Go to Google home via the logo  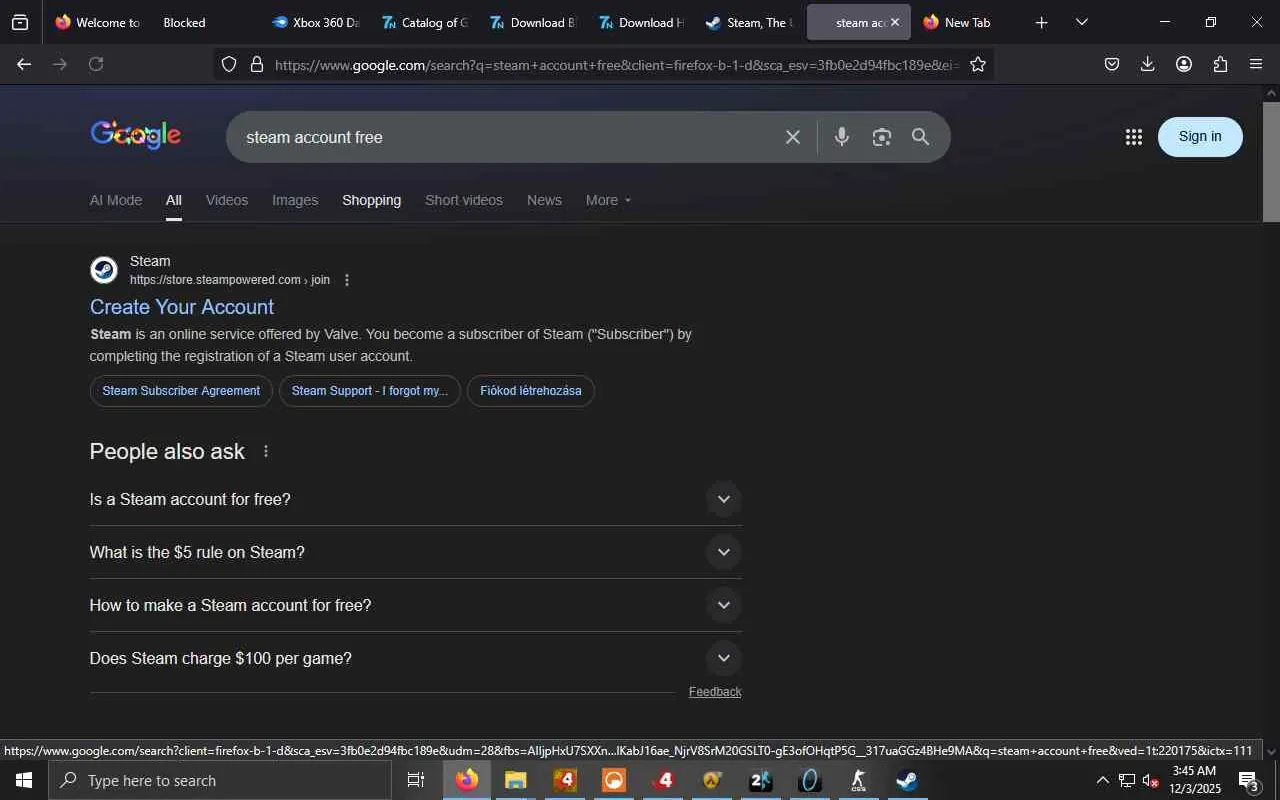[136, 135]
